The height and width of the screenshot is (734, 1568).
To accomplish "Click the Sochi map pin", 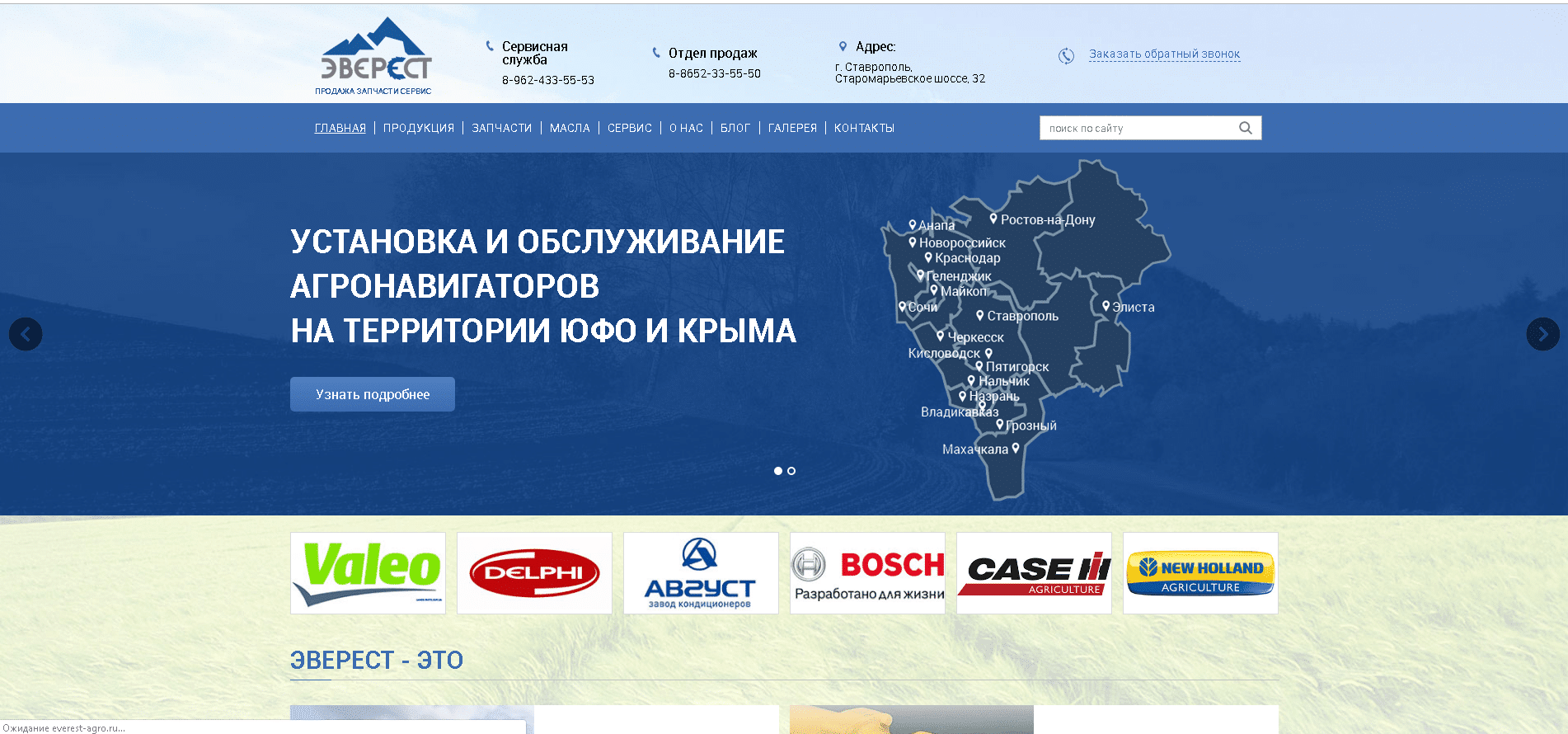I will click(x=902, y=306).
